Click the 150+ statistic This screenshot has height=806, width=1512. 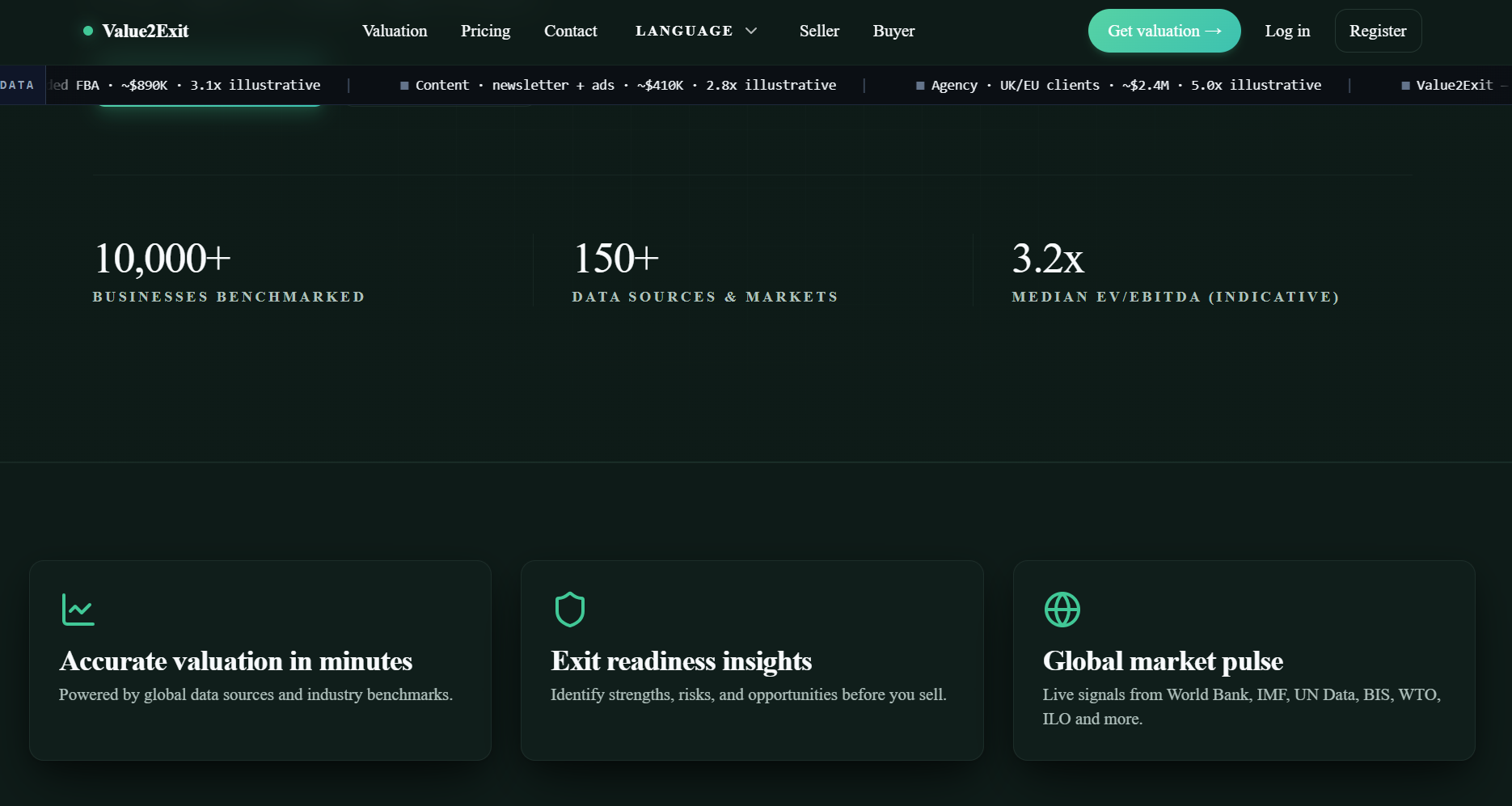(x=616, y=259)
